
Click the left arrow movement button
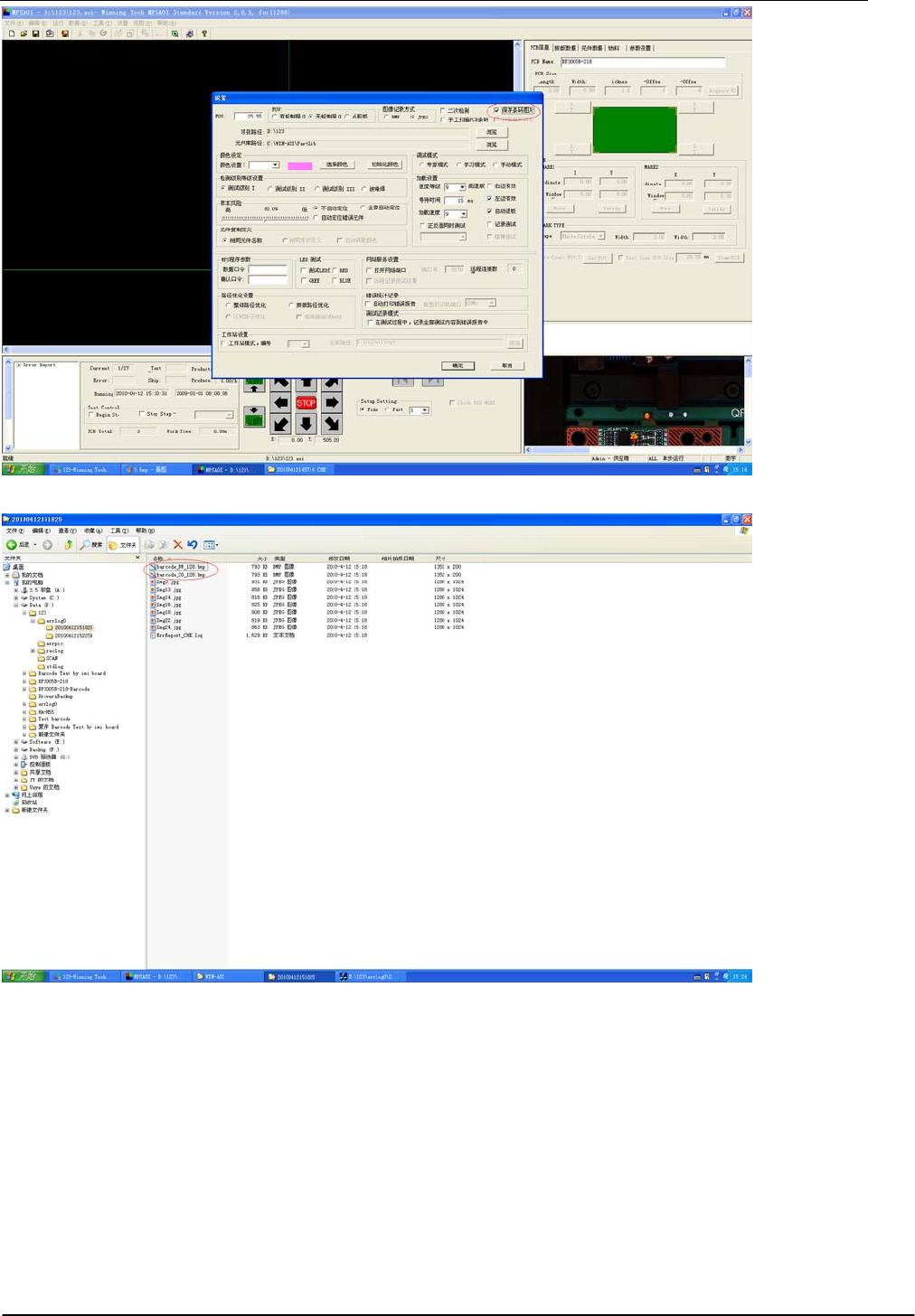click(281, 402)
